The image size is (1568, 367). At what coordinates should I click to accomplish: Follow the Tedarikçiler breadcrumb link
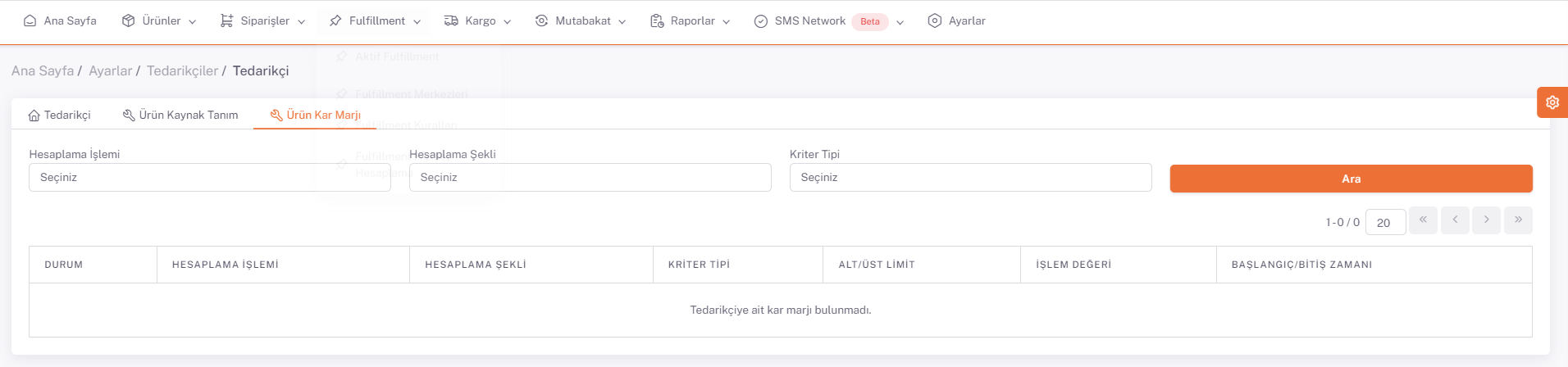182,71
